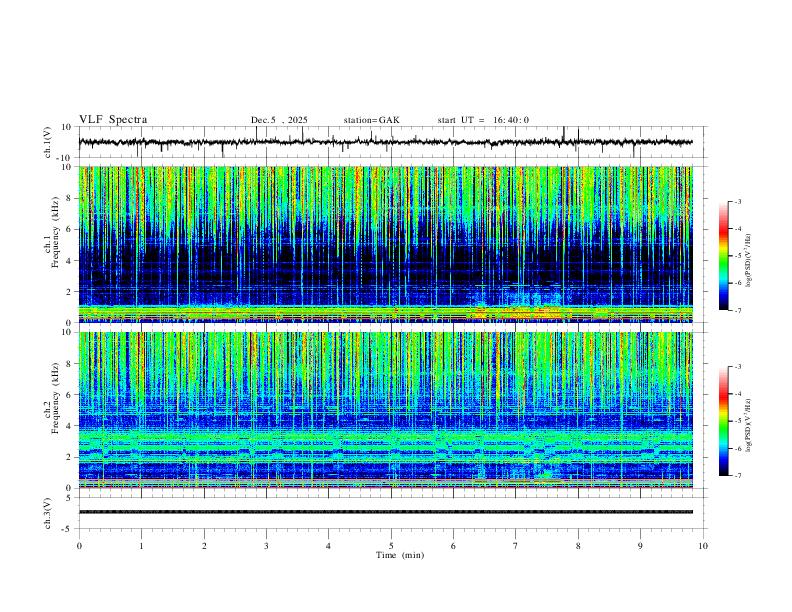Click the time axis tick label "4"

pyautogui.click(x=328, y=546)
